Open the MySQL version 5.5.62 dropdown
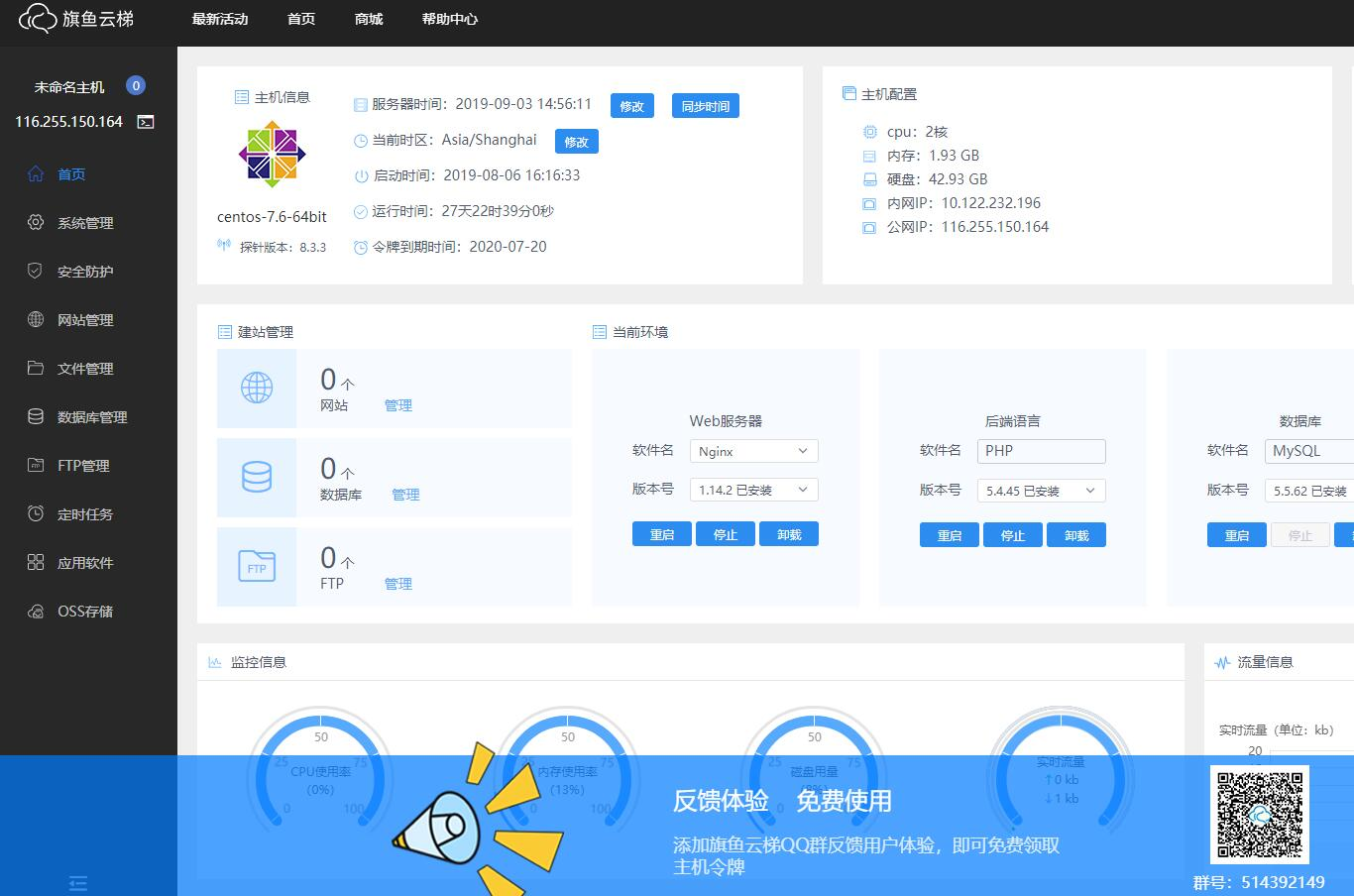Viewport: 1354px width, 896px height. 1309,491
